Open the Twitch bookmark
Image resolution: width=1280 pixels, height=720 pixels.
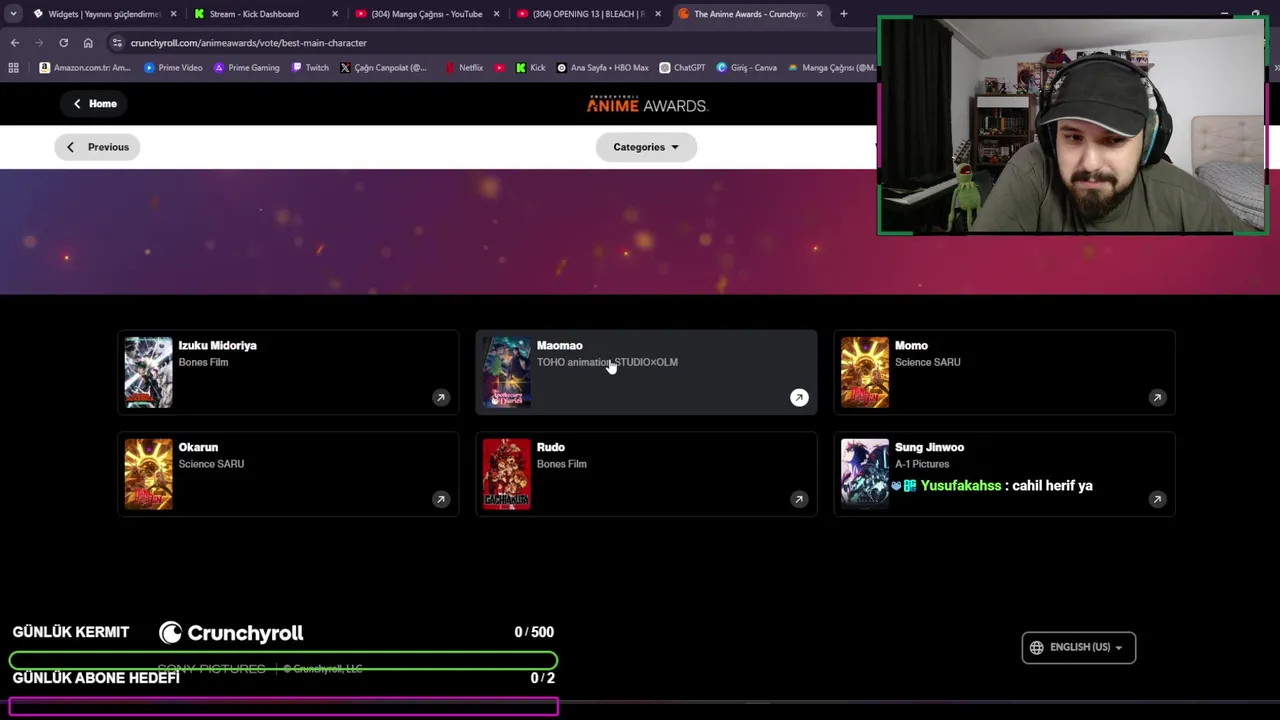click(x=310, y=68)
